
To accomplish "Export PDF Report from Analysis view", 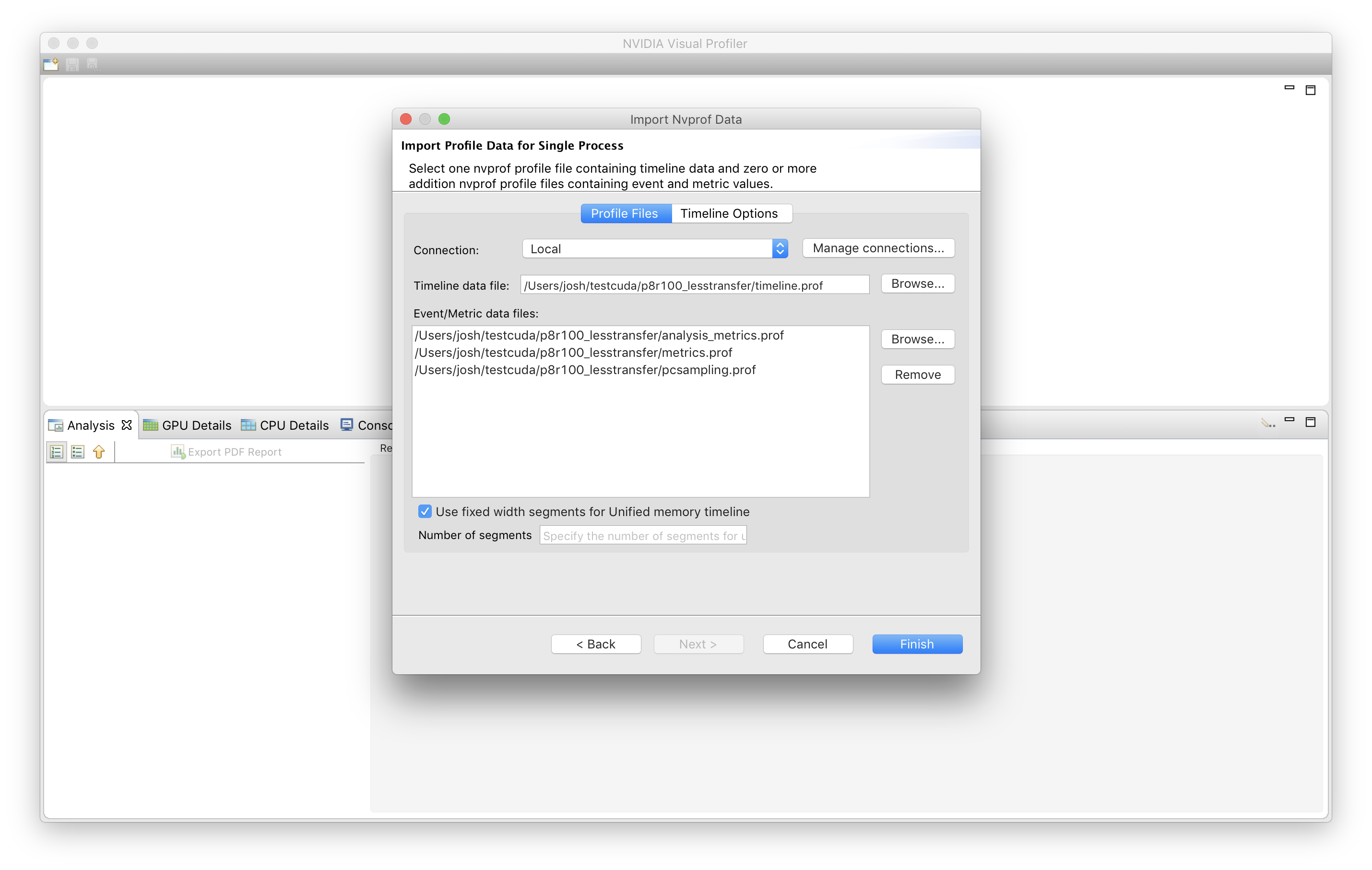I will click(227, 452).
